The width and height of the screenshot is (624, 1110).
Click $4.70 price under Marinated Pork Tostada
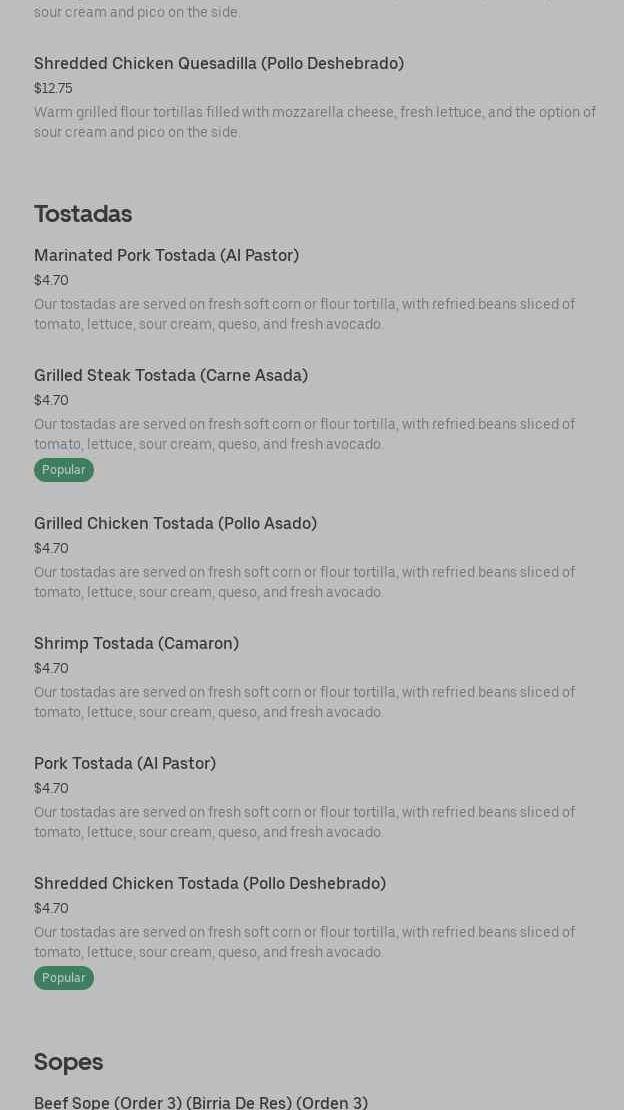coord(51,280)
